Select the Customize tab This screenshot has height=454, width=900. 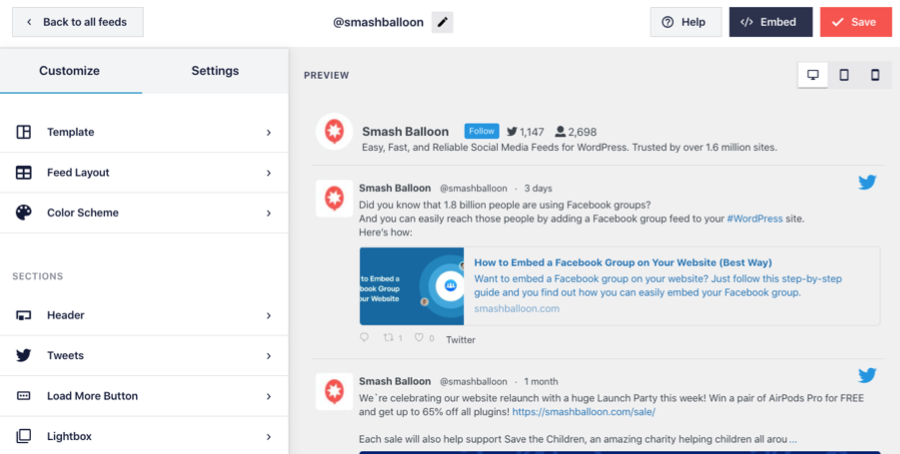pyautogui.click(x=70, y=71)
